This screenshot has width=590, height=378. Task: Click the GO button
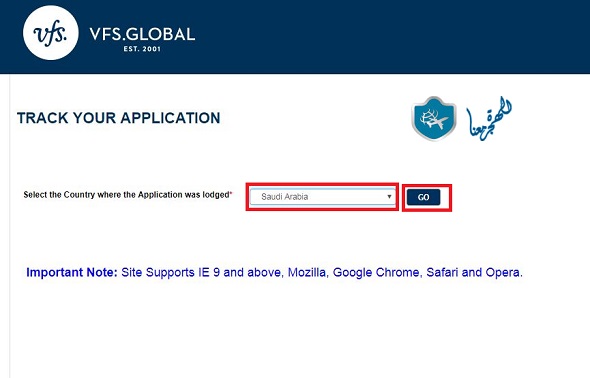pyautogui.click(x=423, y=197)
